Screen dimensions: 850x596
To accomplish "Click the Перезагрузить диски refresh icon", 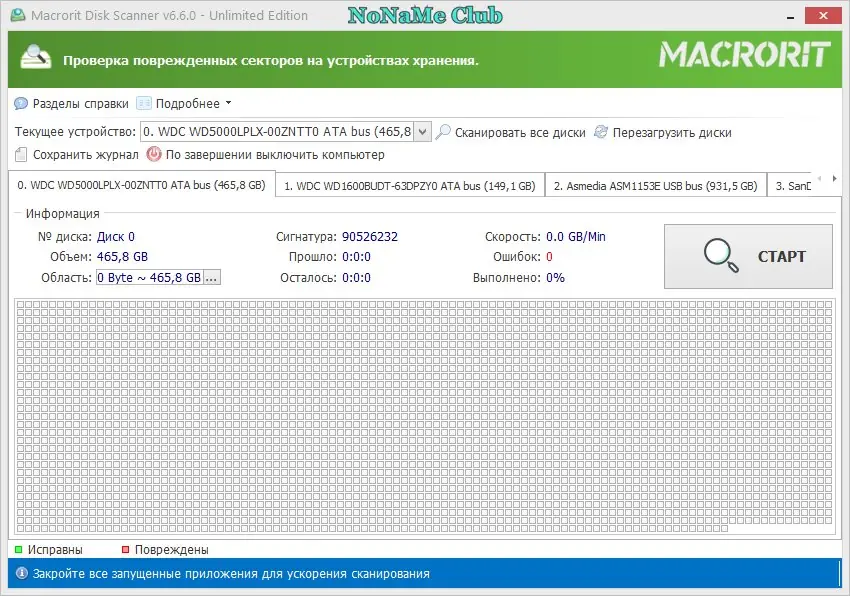I will (600, 131).
